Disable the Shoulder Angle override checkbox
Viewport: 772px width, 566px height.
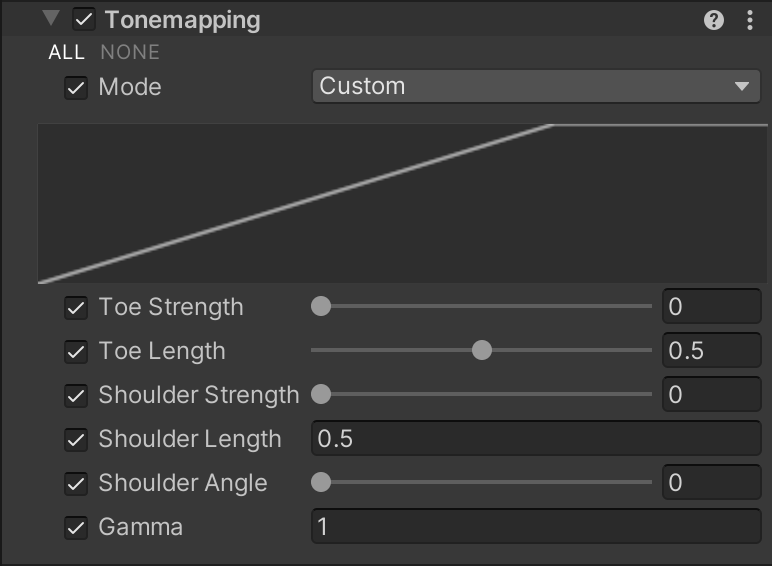(76, 483)
